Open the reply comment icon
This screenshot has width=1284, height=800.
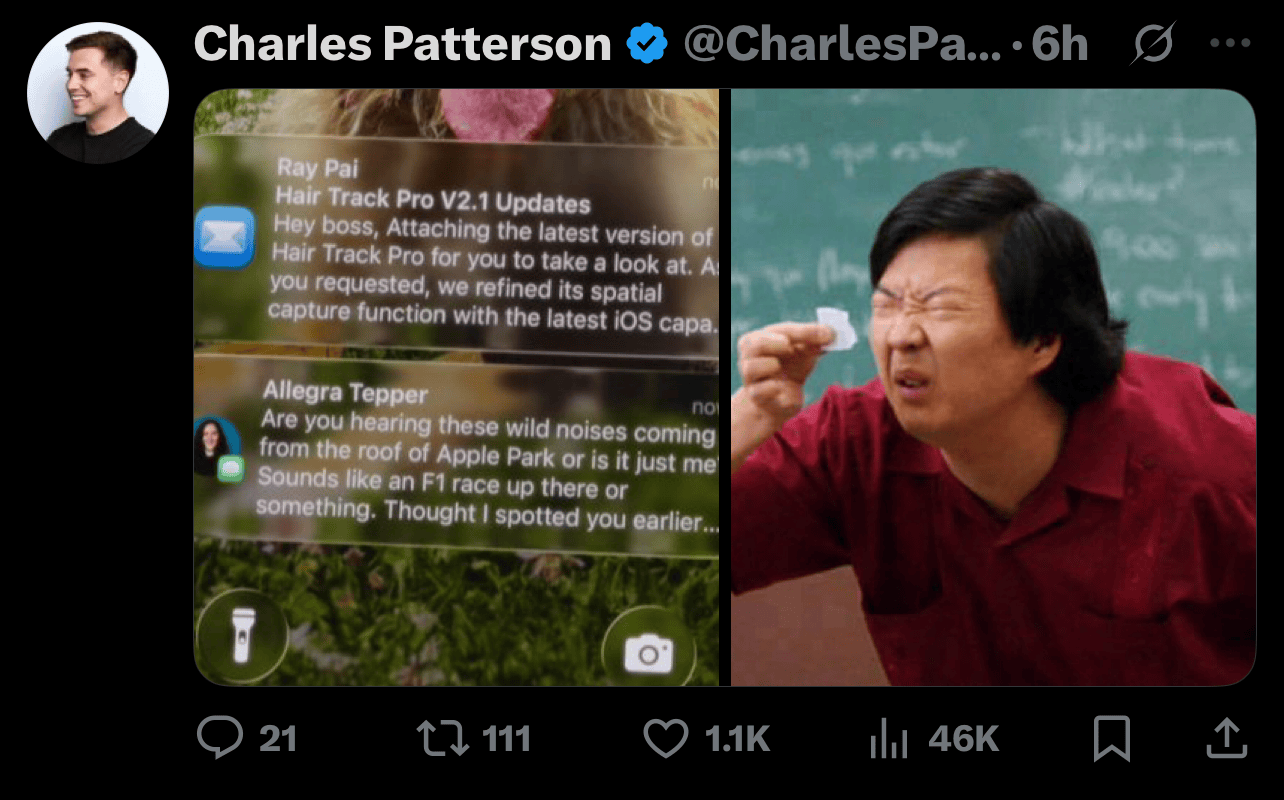[x=220, y=739]
